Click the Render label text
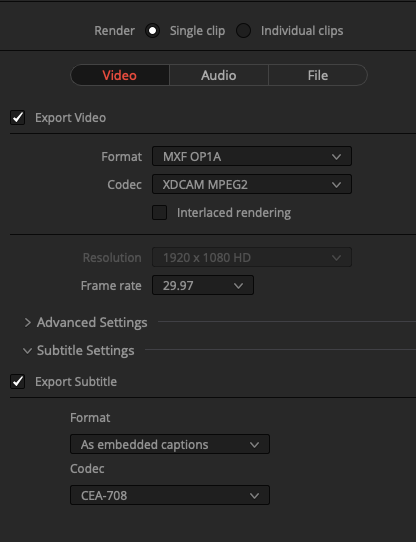 coord(114,31)
